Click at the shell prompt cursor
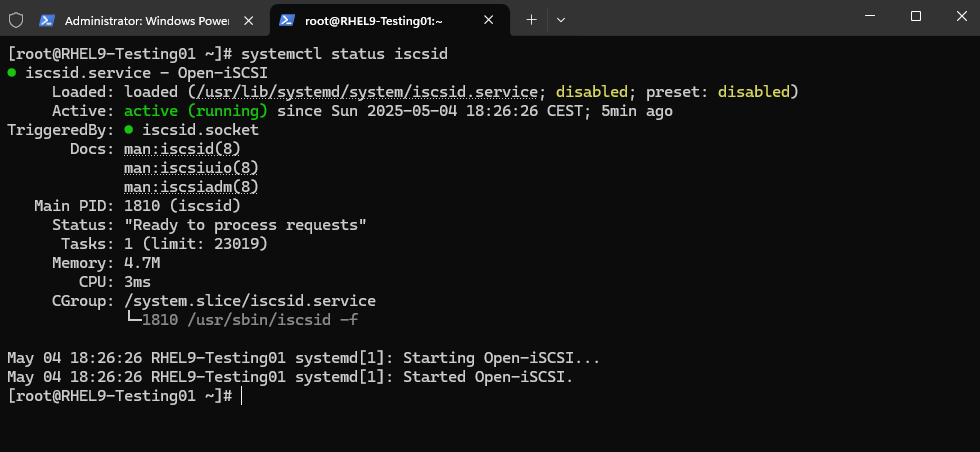The image size is (980, 452). coord(241,396)
